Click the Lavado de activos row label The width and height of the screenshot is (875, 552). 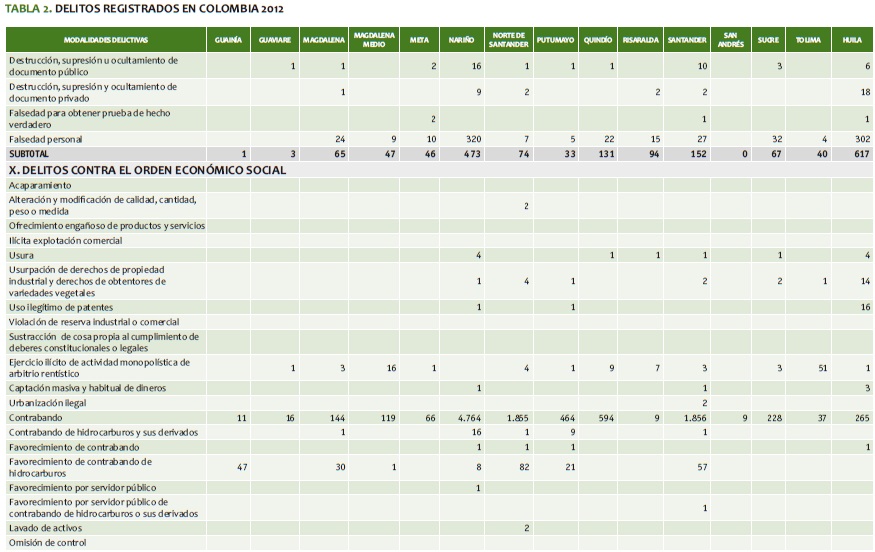point(45,528)
